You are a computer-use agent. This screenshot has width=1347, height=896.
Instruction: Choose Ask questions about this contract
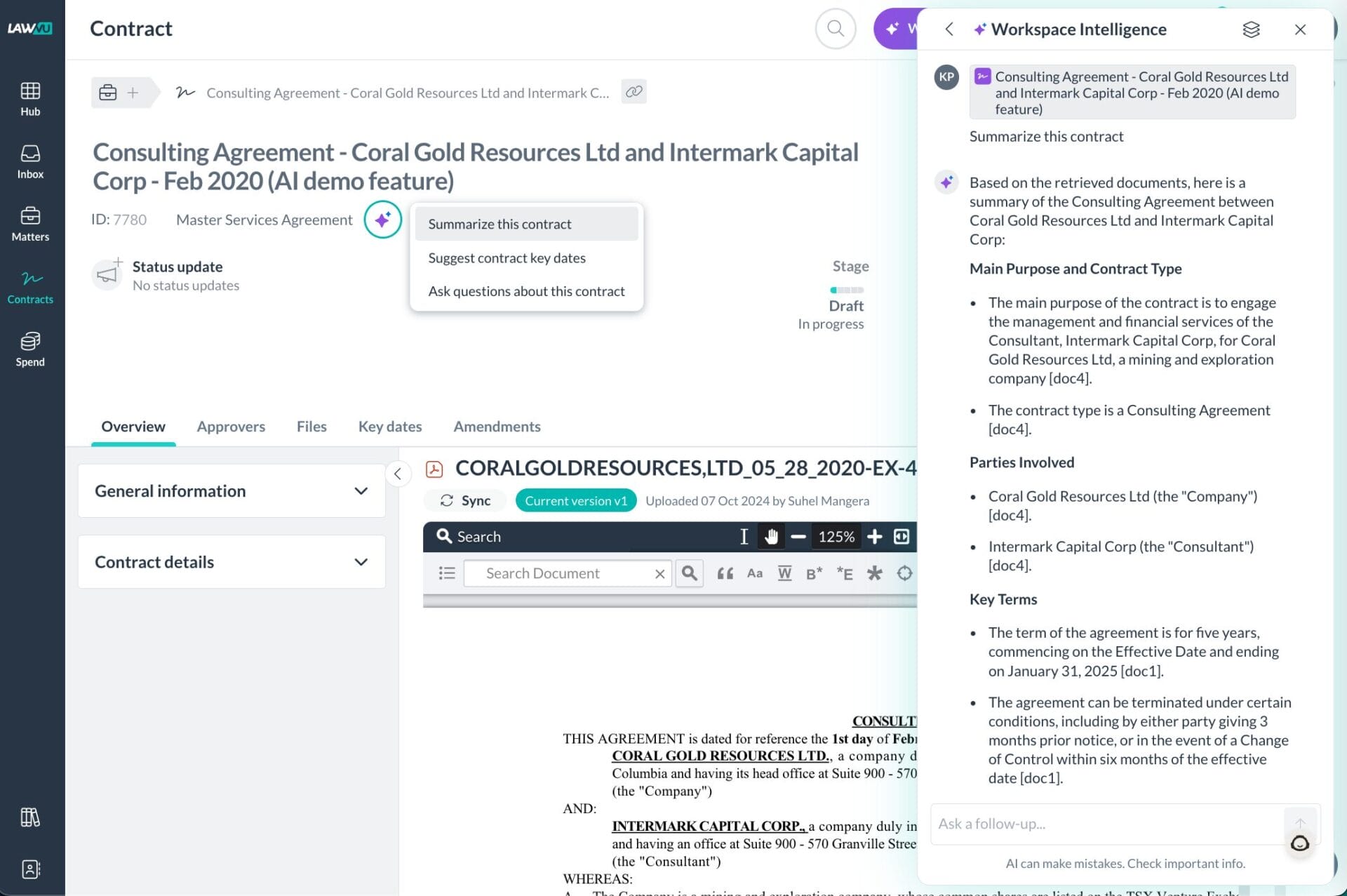click(x=526, y=291)
